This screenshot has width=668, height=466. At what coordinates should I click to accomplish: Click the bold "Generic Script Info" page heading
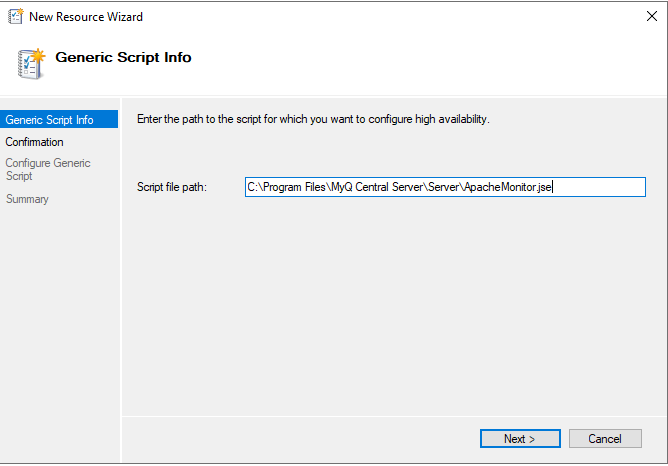(x=123, y=57)
